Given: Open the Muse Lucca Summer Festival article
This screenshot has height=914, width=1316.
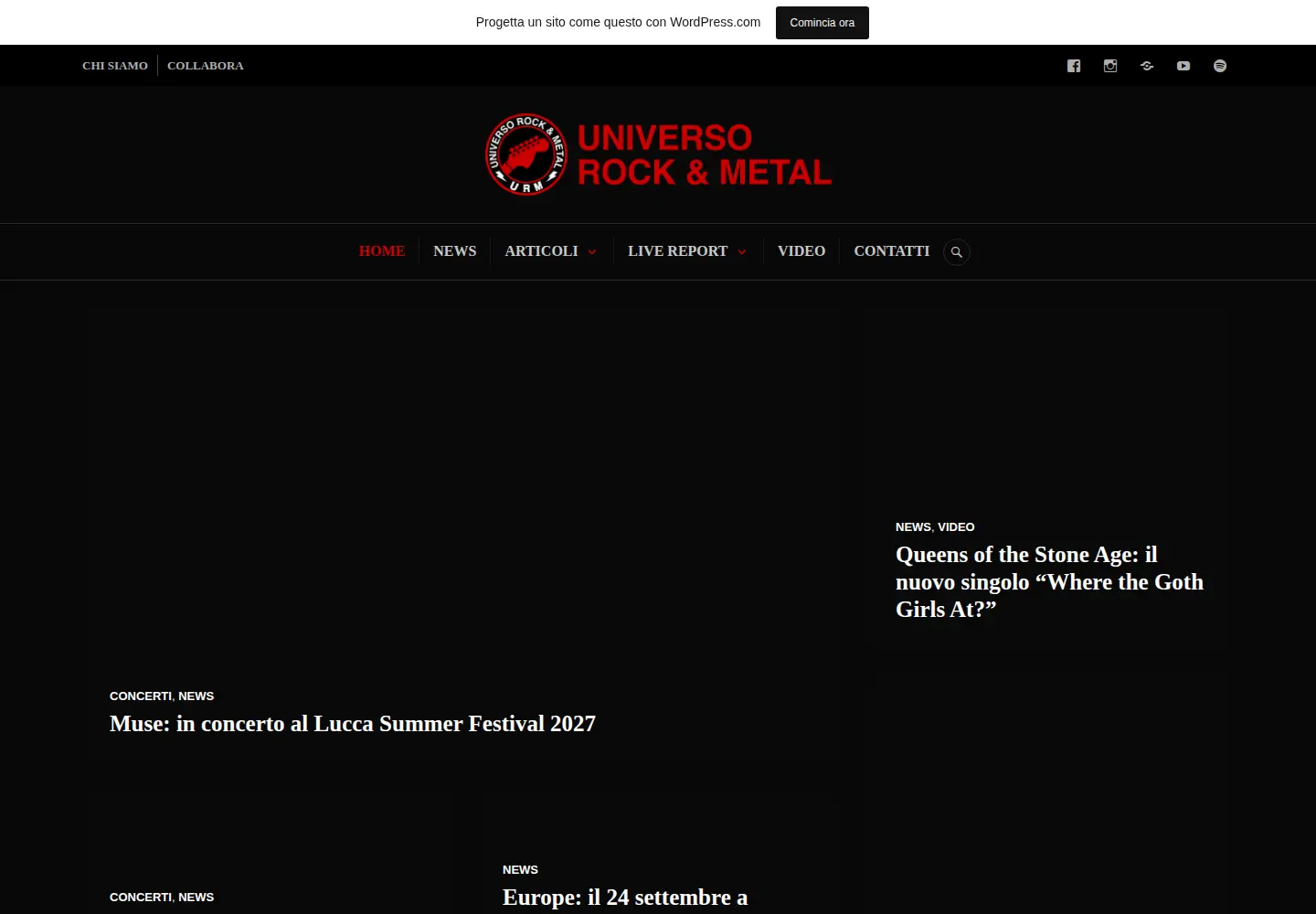Looking at the screenshot, I should (353, 724).
